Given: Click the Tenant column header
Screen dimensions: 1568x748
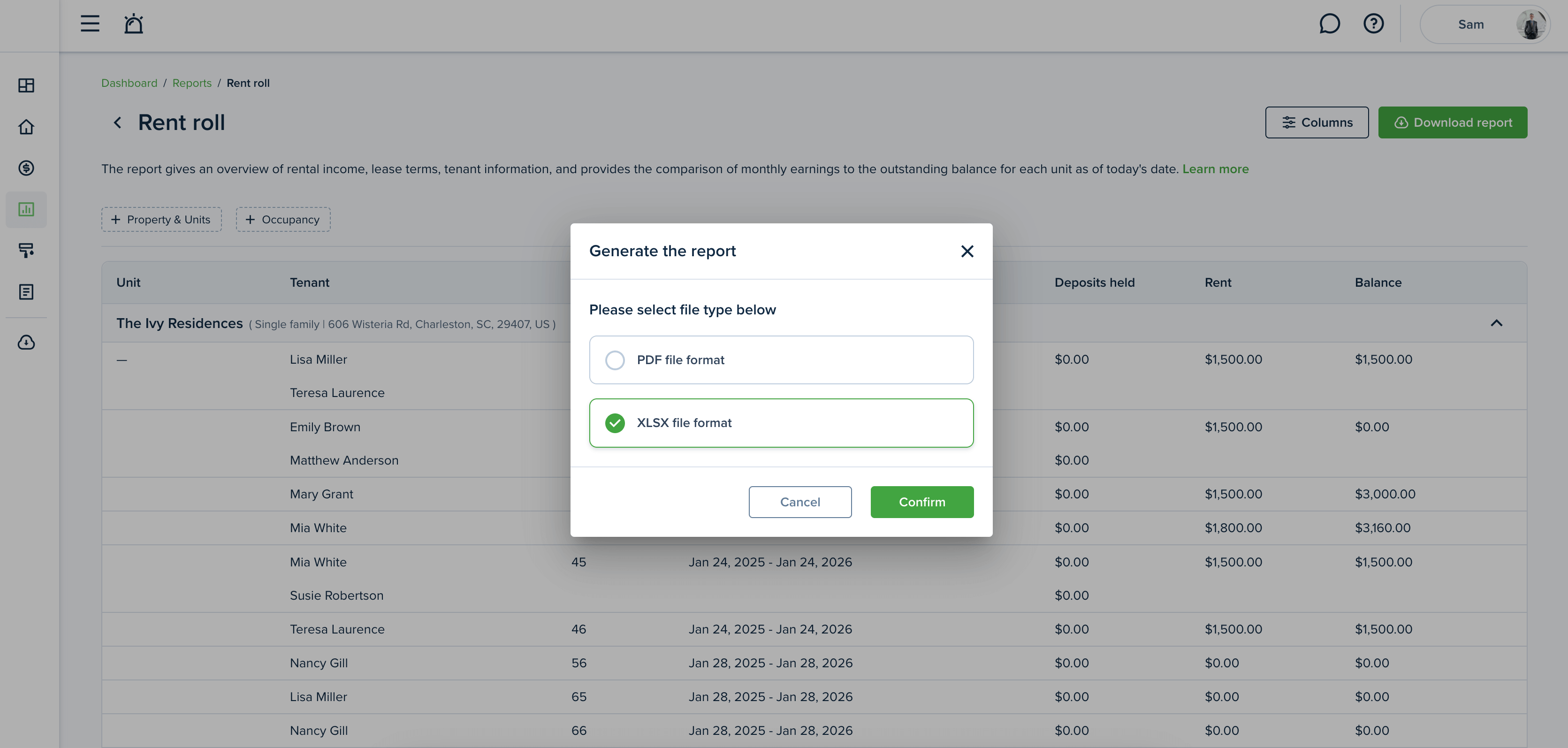Looking at the screenshot, I should click(x=309, y=282).
